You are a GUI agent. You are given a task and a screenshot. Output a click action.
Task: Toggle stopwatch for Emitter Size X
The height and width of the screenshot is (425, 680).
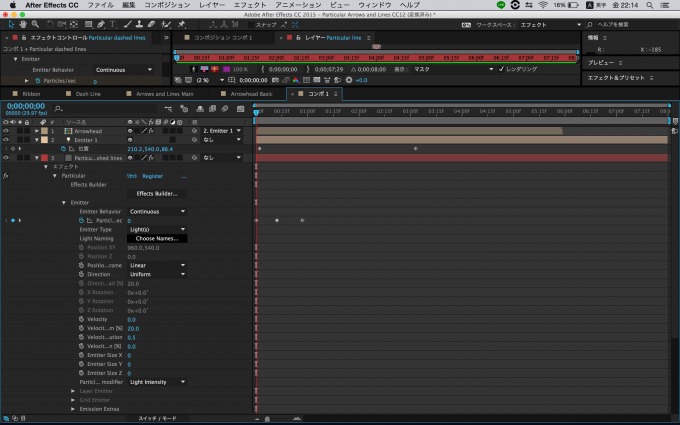pyautogui.click(x=83, y=355)
